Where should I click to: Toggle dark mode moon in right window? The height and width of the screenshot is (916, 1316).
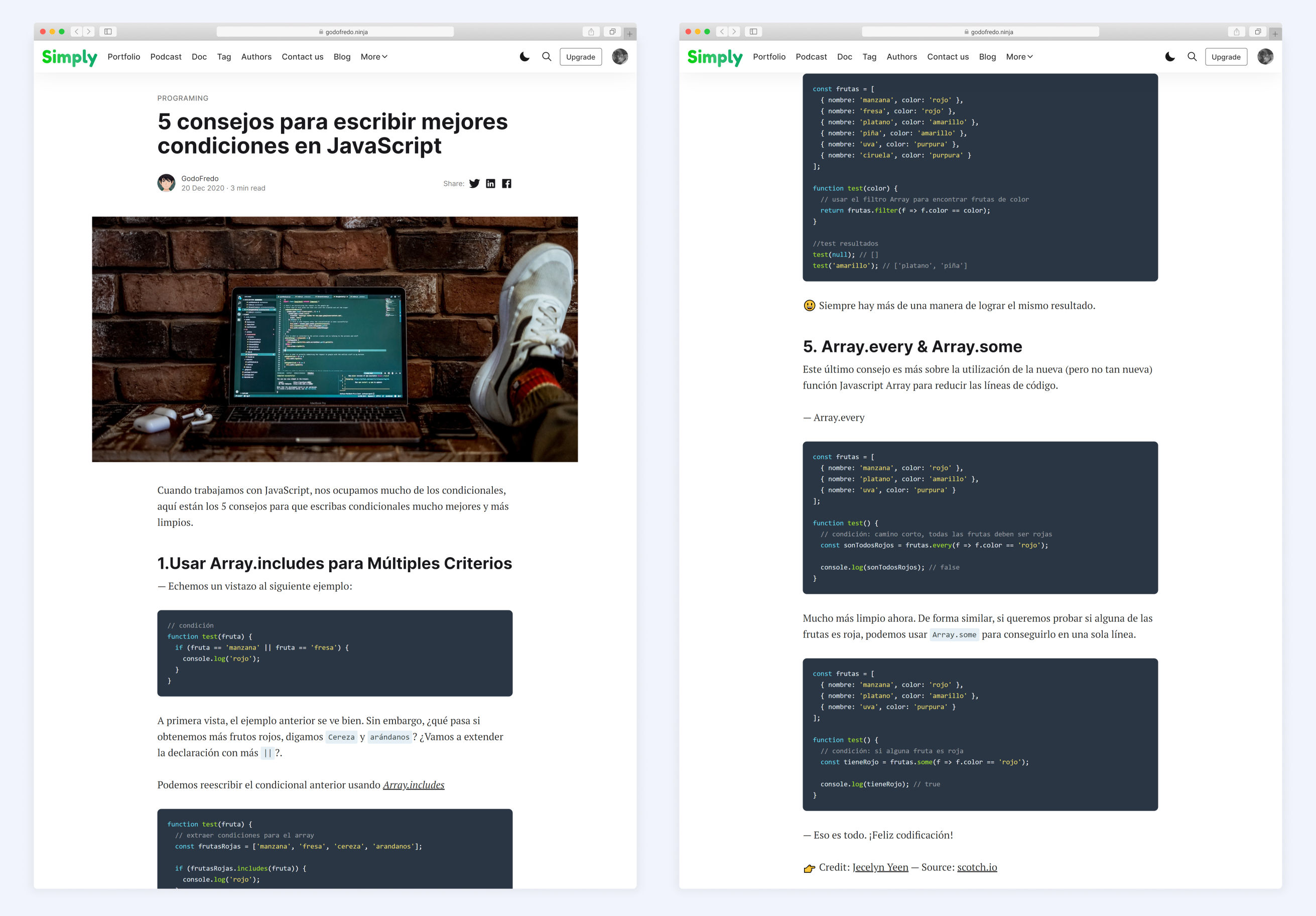click(1170, 57)
